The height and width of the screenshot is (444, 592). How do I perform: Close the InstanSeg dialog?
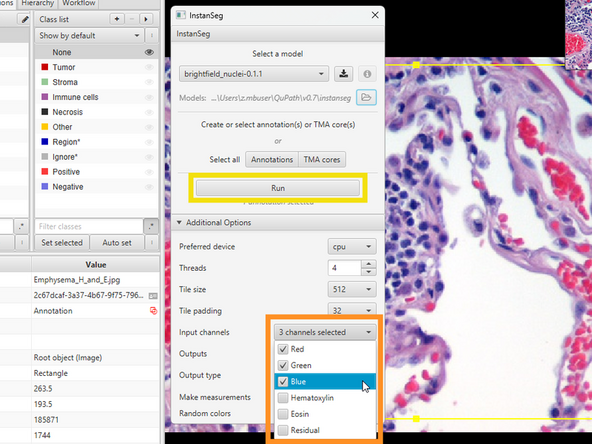375,15
